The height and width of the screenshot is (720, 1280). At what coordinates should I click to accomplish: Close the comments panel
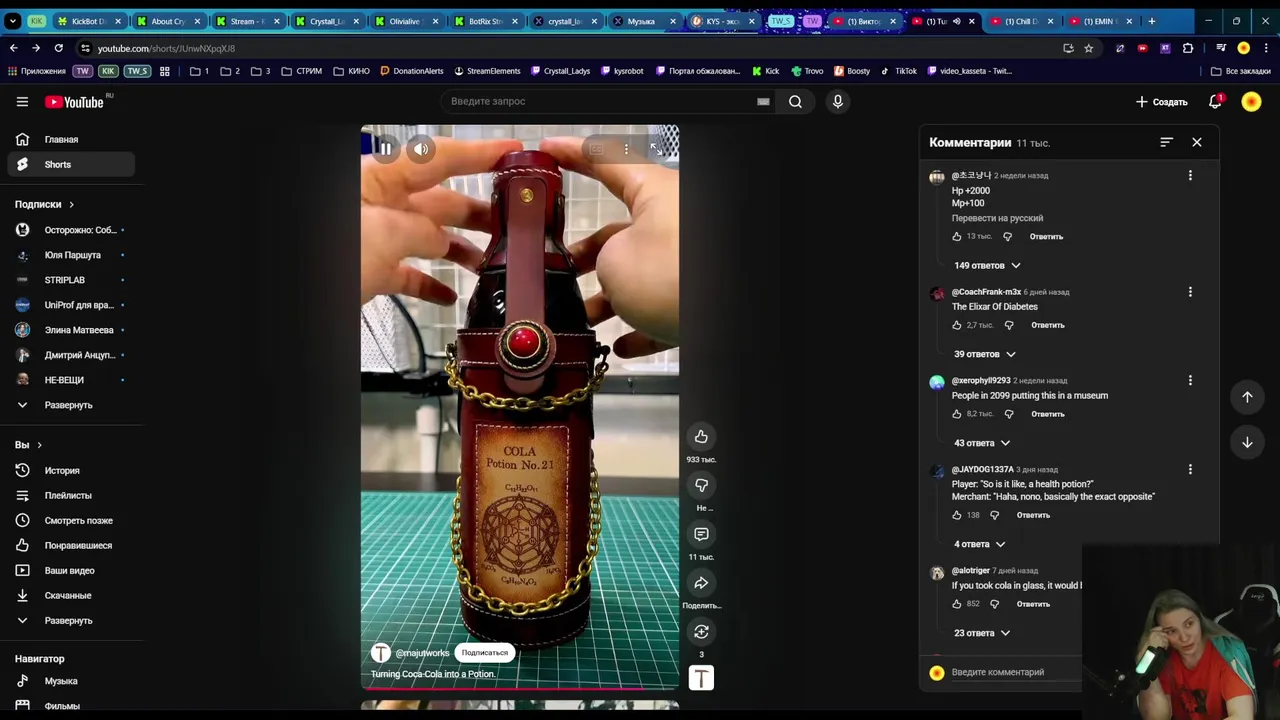(x=1196, y=142)
